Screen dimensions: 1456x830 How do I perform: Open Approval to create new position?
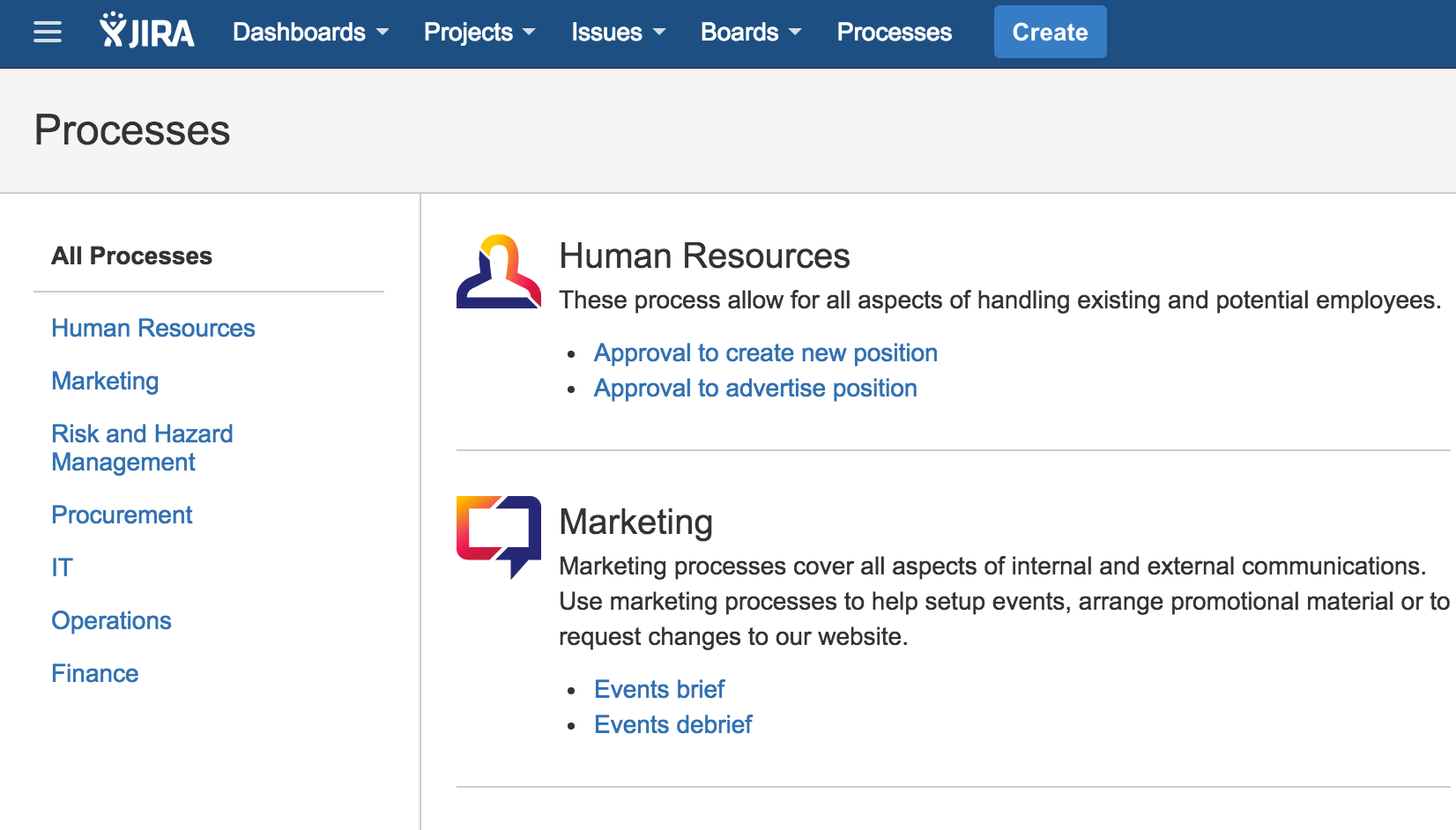pyautogui.click(x=765, y=353)
